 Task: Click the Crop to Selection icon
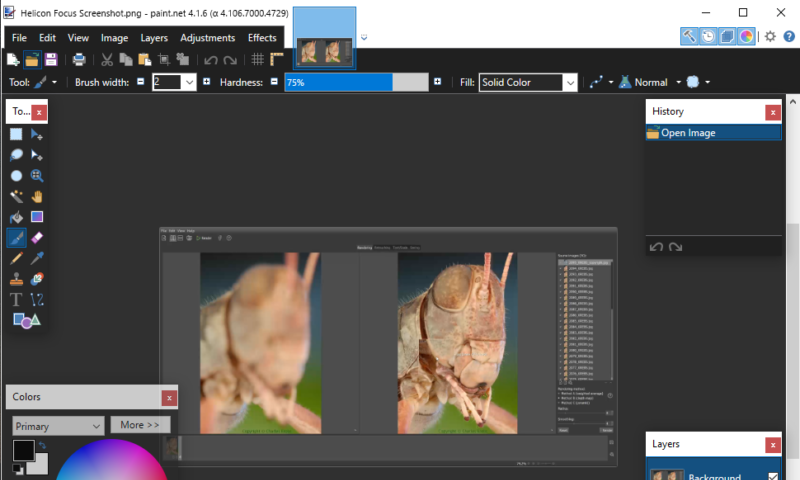pos(164,60)
